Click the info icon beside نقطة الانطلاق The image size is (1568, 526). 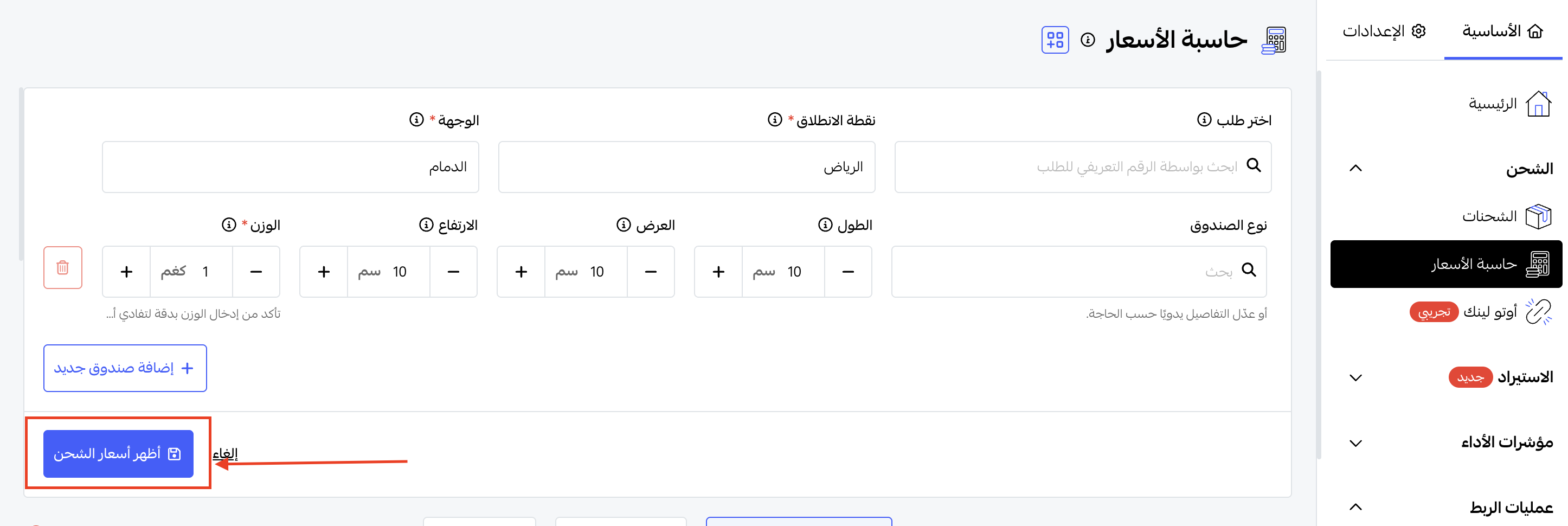774,119
